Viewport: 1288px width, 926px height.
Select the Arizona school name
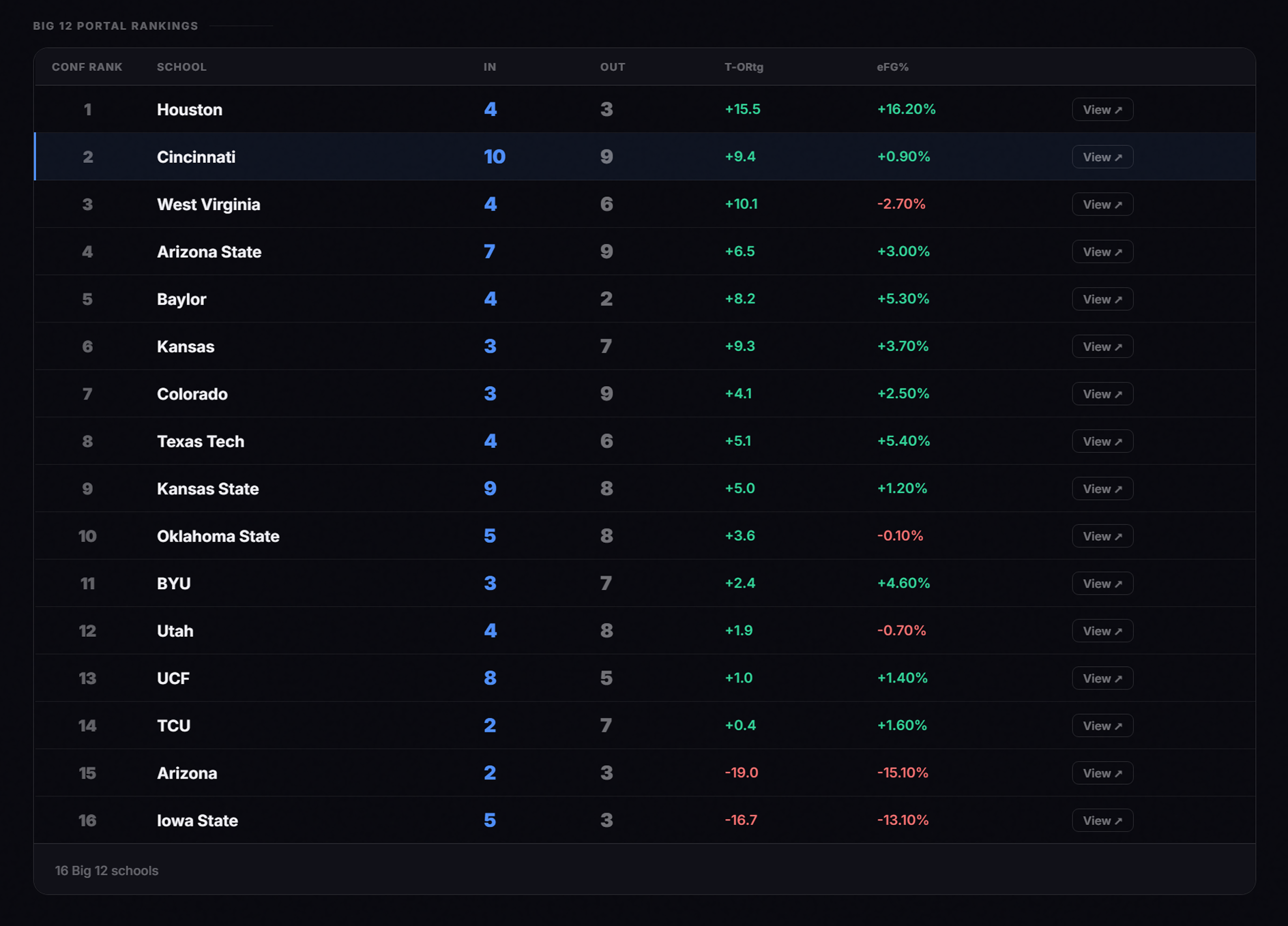[x=187, y=773]
